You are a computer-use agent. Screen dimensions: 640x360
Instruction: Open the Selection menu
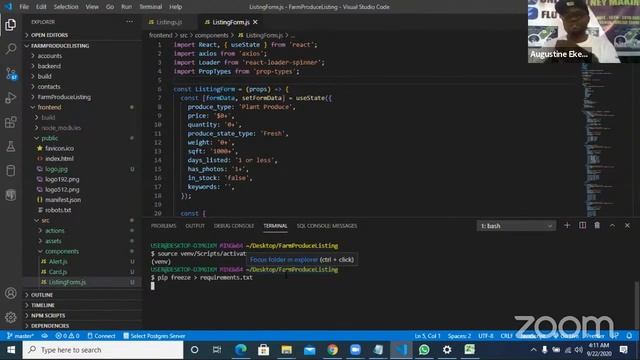(66, 7)
